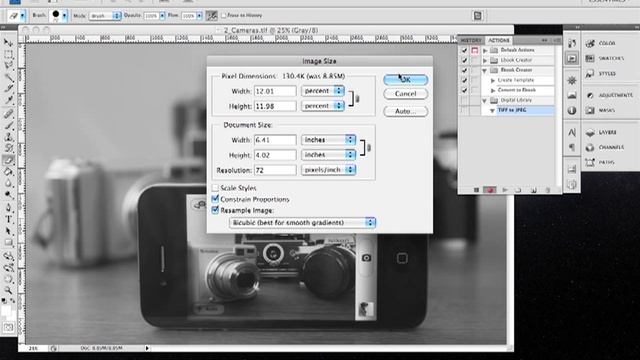This screenshot has width=640, height=360.
Task: Click the Stop button in Actions panel
Action: click(476, 190)
